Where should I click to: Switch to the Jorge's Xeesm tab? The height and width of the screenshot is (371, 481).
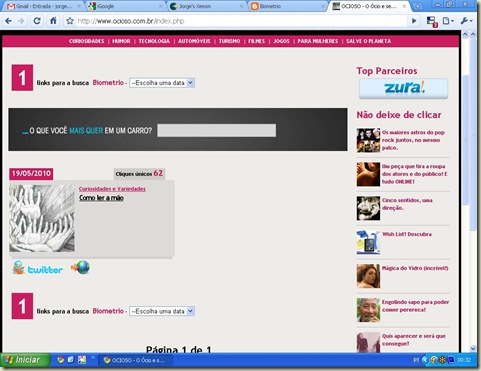[x=207, y=6]
